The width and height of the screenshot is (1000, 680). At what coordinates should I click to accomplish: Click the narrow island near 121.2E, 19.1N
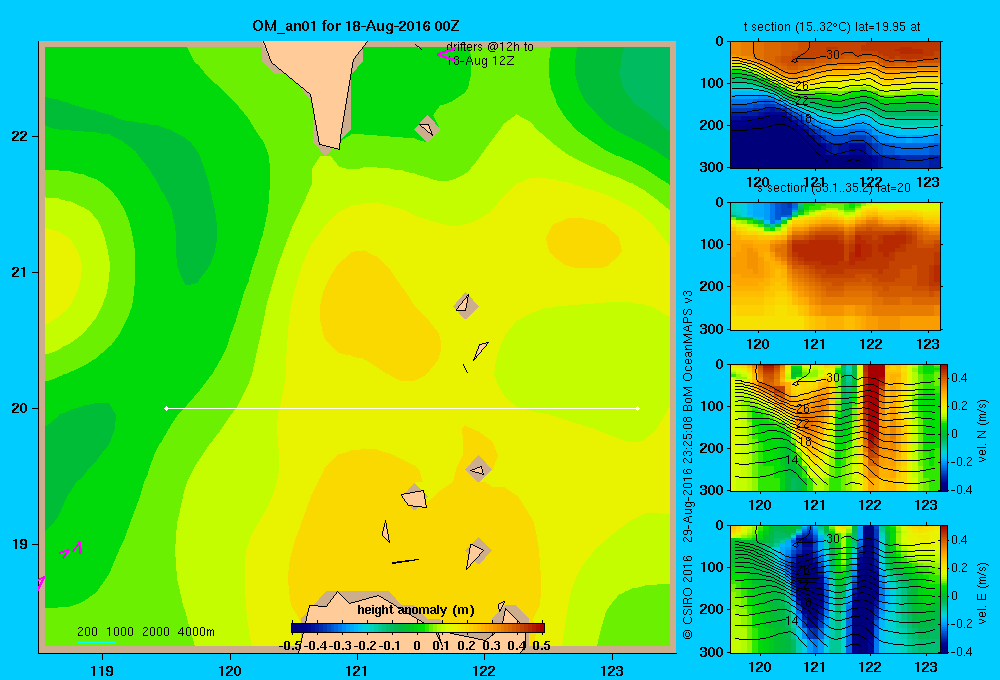point(386,531)
